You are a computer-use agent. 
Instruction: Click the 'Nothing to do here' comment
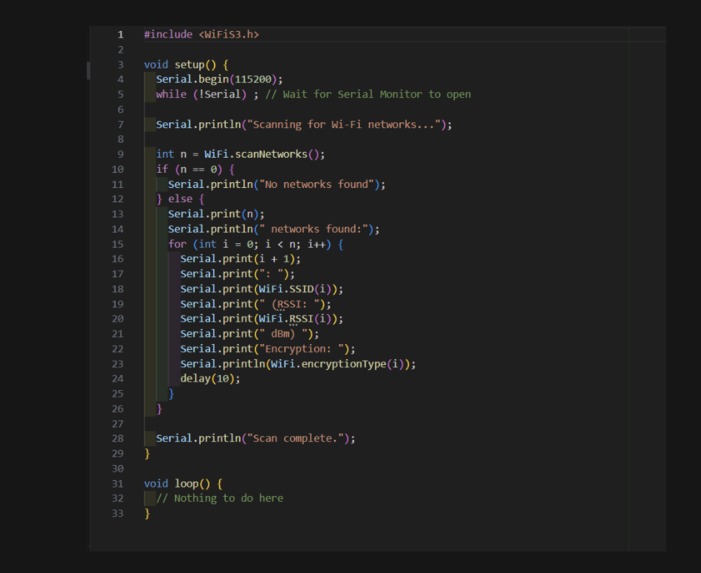[x=220, y=498]
